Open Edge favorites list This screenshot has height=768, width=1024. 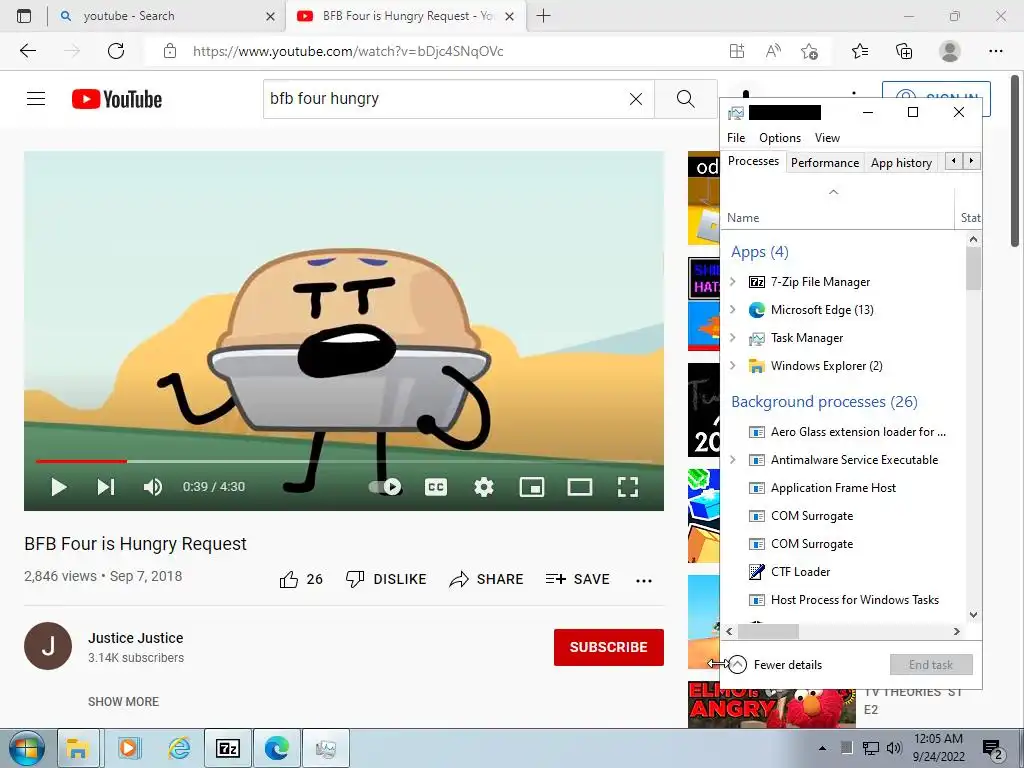coord(860,51)
